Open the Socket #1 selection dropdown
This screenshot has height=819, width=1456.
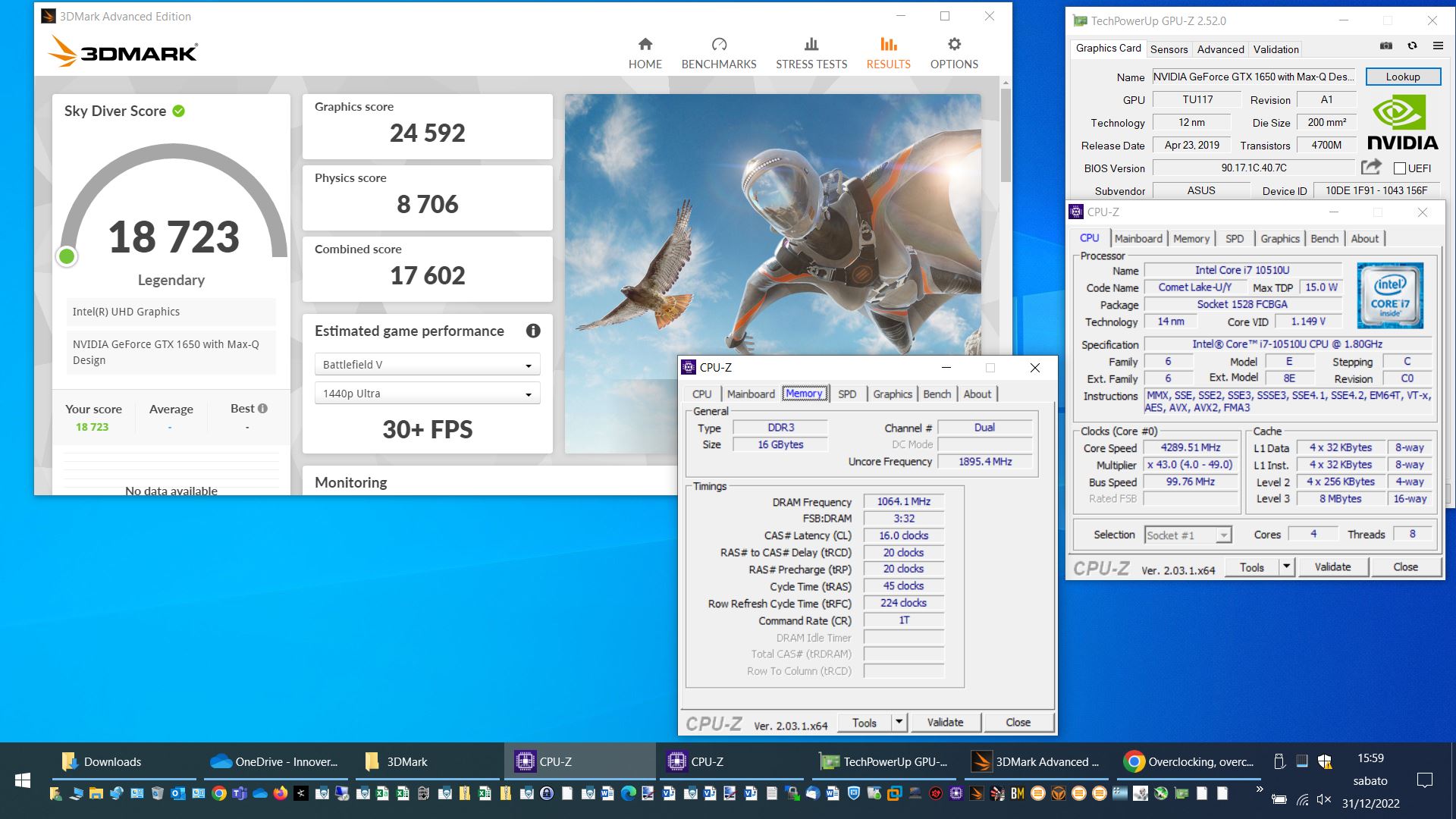tap(1188, 535)
